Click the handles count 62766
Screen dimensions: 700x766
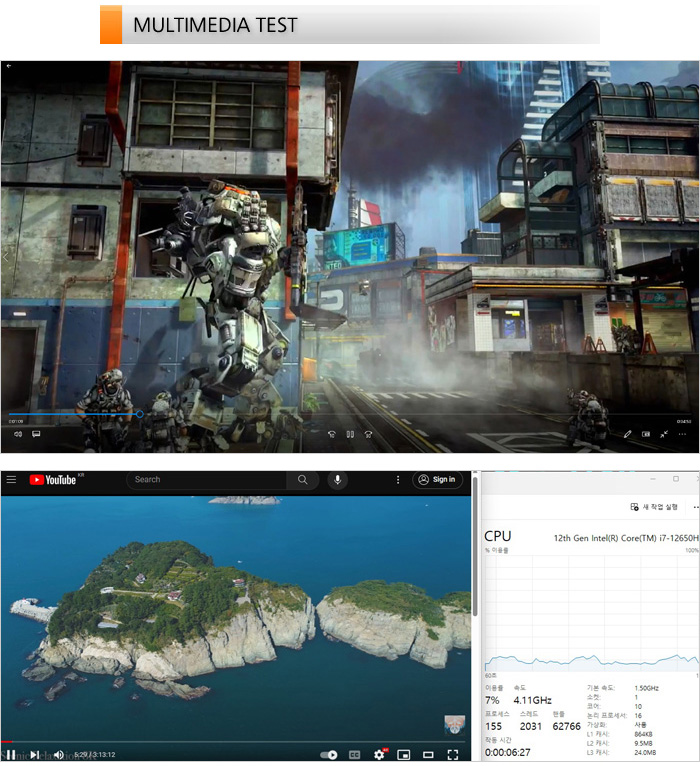567,726
